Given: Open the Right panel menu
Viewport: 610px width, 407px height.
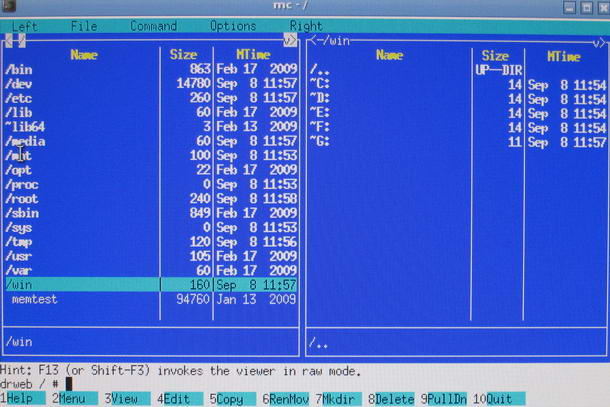Looking at the screenshot, I should point(306,26).
